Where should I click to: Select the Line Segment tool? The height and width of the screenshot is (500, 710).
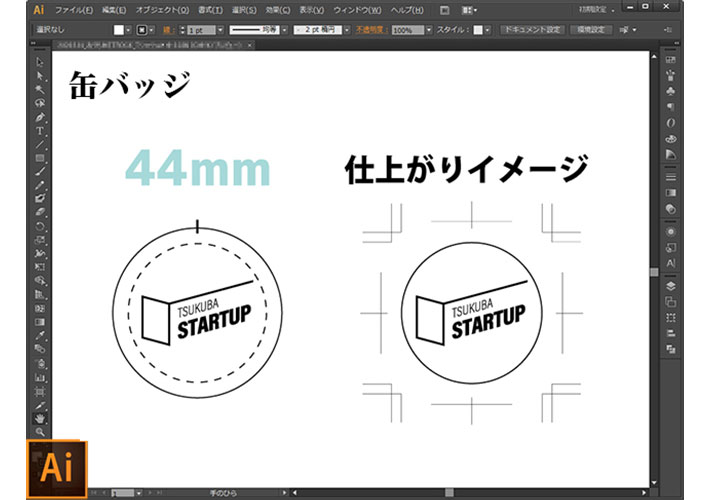(x=40, y=144)
